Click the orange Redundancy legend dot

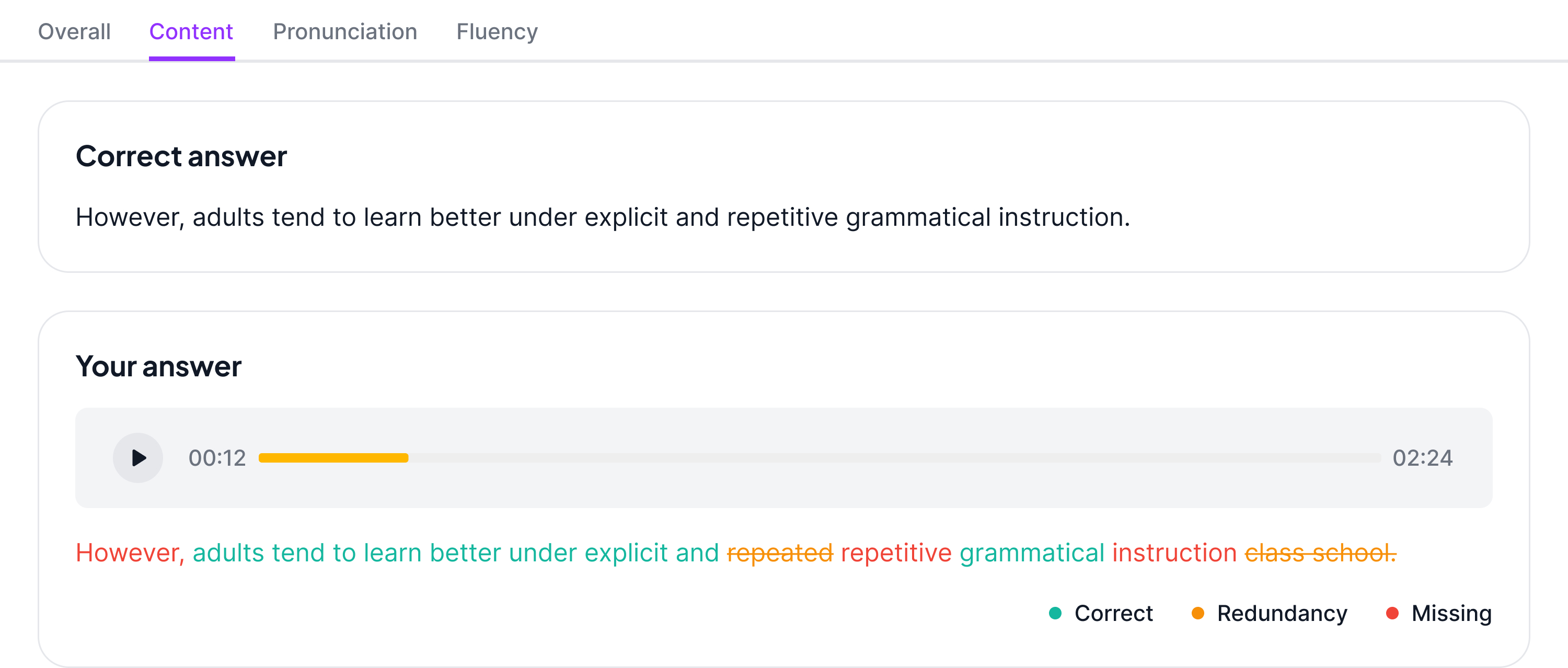[1198, 613]
